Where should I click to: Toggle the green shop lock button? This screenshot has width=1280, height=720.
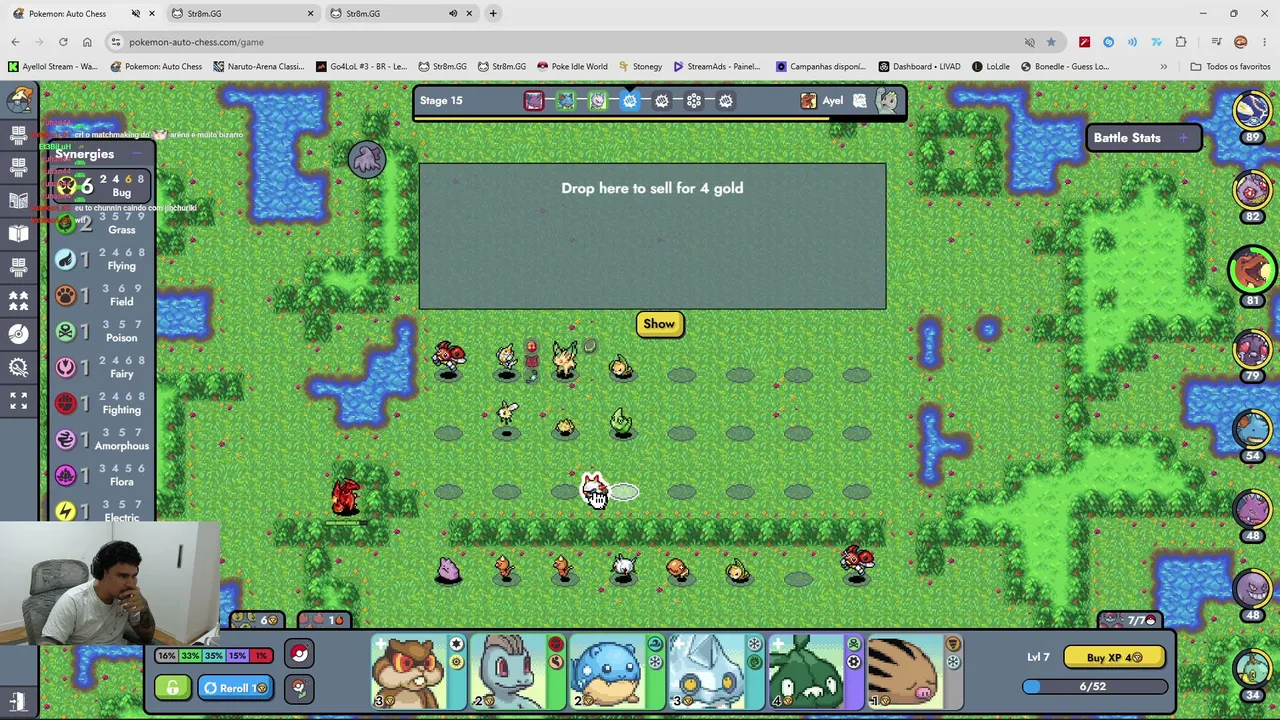tap(173, 688)
